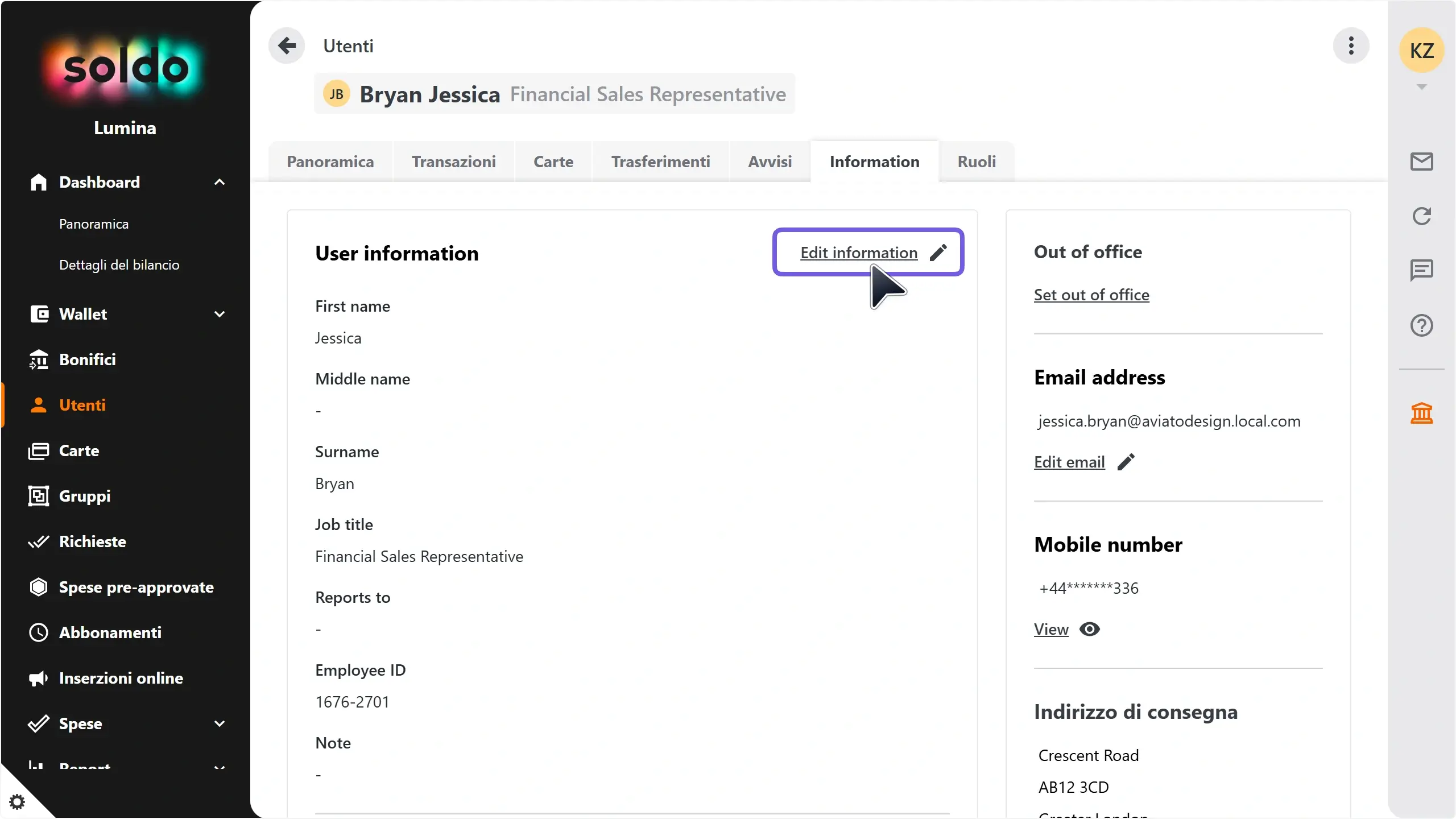The width and height of the screenshot is (1456, 819).
Task: Click email jessica.bryan@aviatodesign.local.com
Action: click(1169, 421)
